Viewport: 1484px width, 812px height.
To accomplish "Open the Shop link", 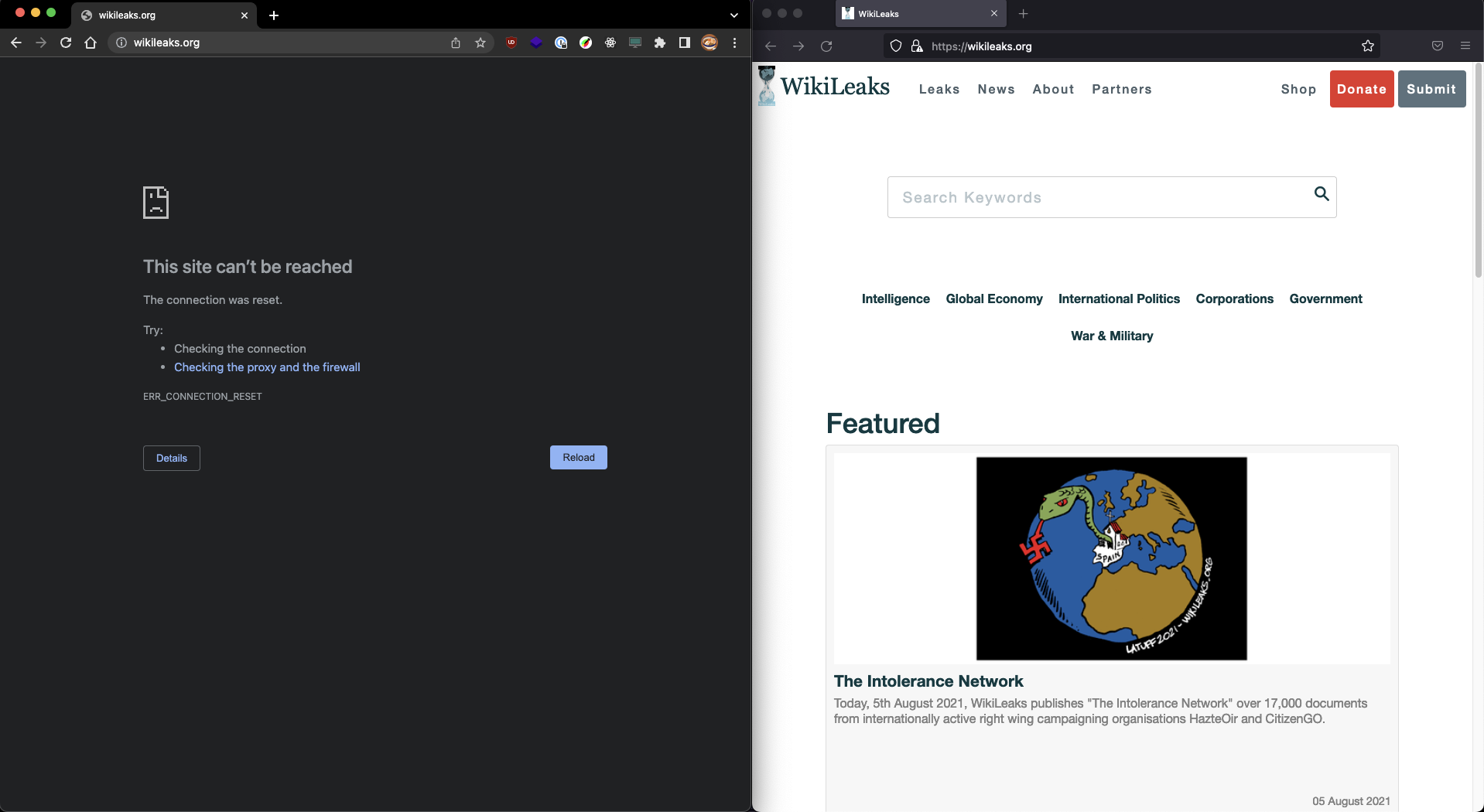I will 1298,90.
